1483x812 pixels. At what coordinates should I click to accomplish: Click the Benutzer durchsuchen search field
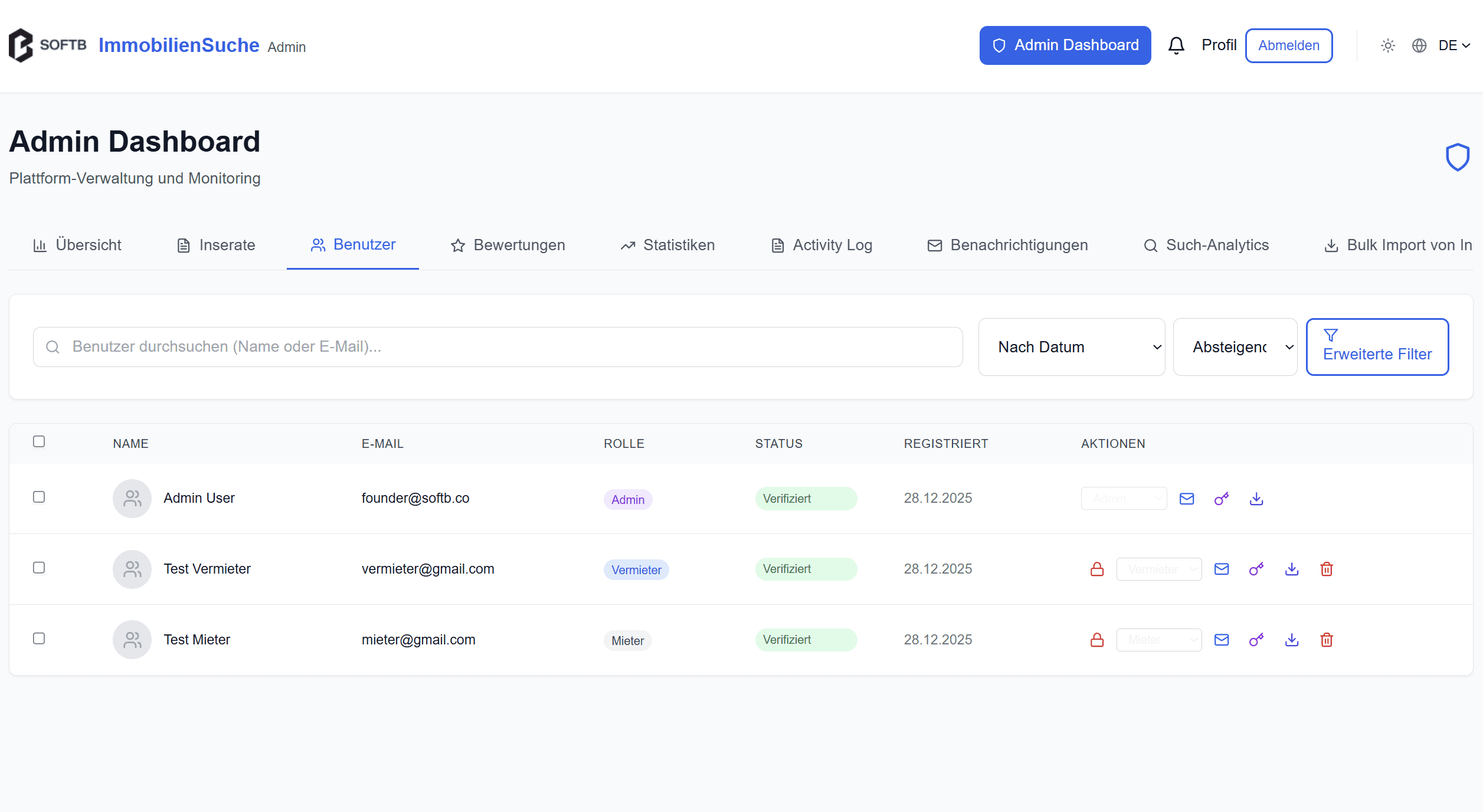(497, 347)
